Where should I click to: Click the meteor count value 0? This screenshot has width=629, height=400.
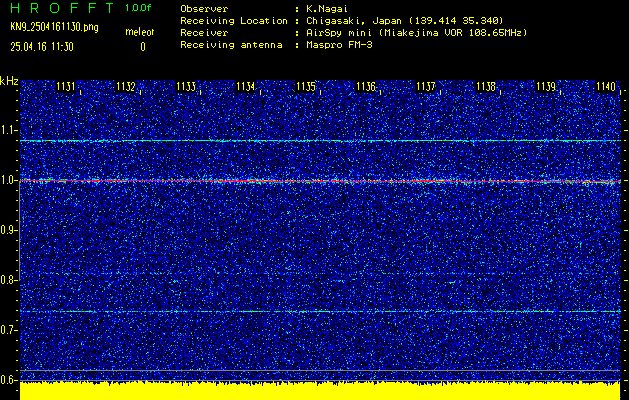coord(143,47)
